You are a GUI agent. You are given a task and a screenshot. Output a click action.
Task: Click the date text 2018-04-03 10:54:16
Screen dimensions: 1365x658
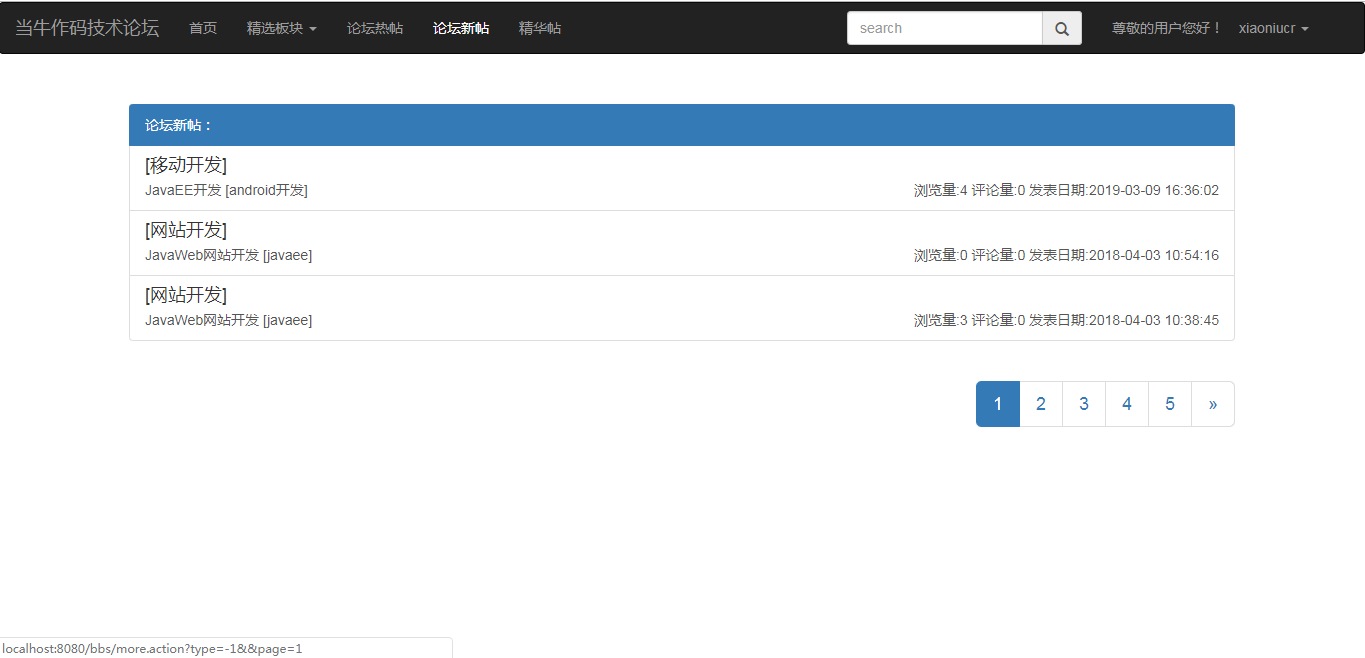1154,255
